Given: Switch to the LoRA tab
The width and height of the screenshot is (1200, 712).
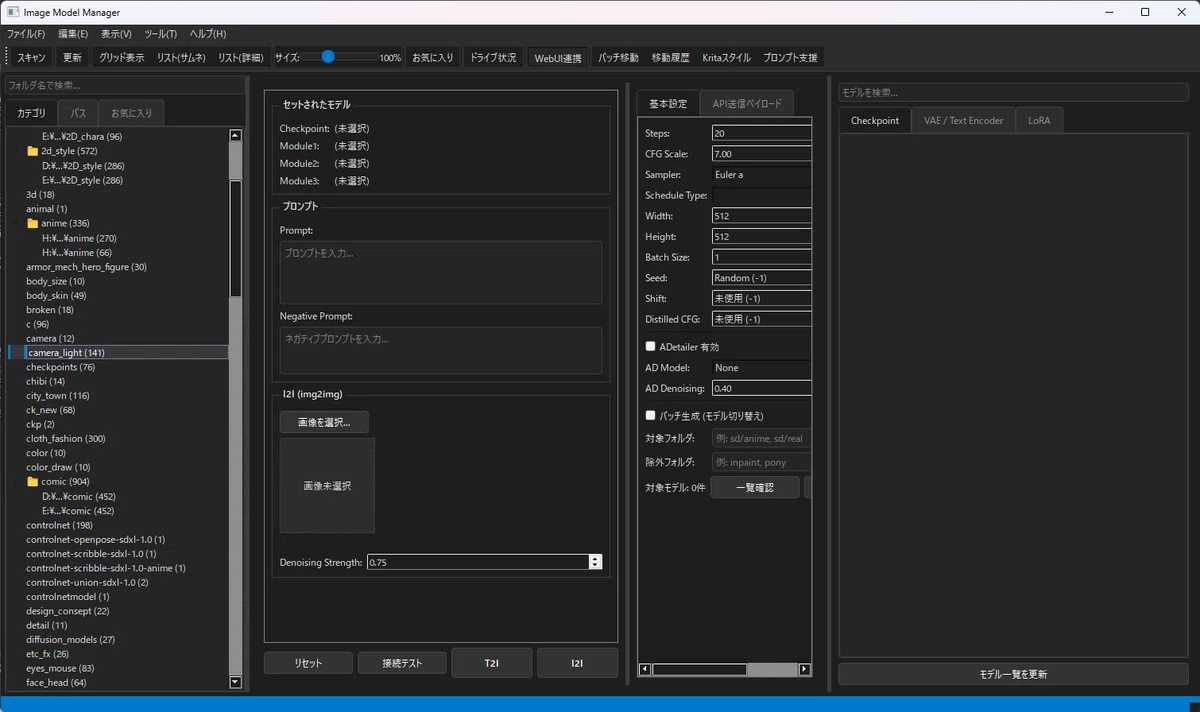Looking at the screenshot, I should [x=1040, y=120].
